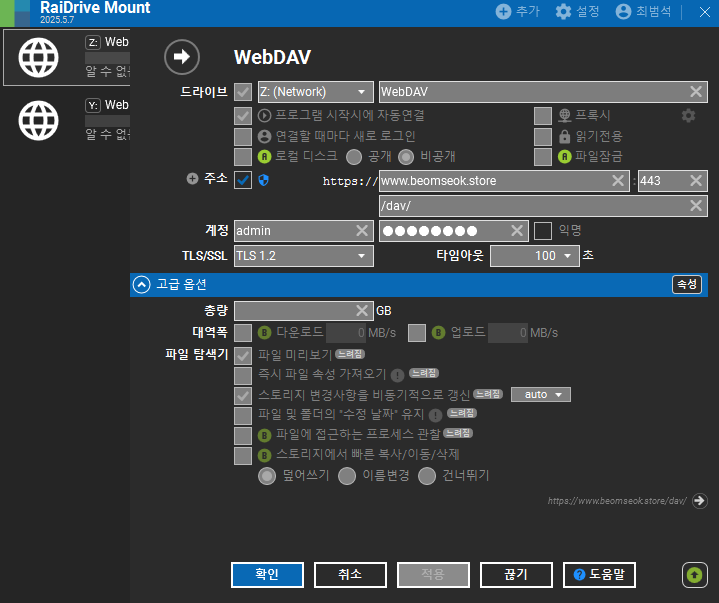The width and height of the screenshot is (719, 603).
Task: Click the info icon beside 즉시 파일 속성 가져오기
Action: pyautogui.click(x=397, y=376)
